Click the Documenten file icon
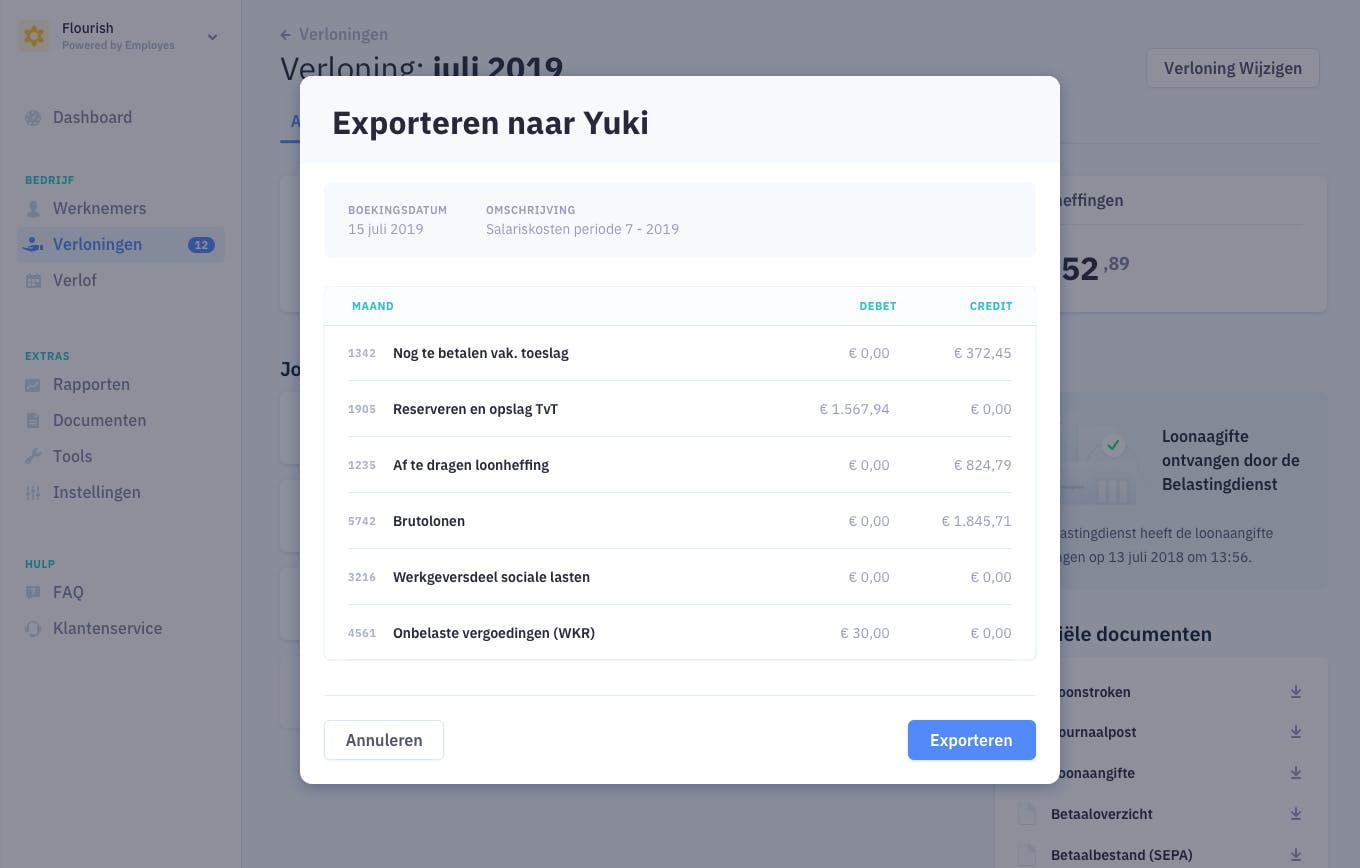The width and height of the screenshot is (1360, 868). [x=33, y=421]
